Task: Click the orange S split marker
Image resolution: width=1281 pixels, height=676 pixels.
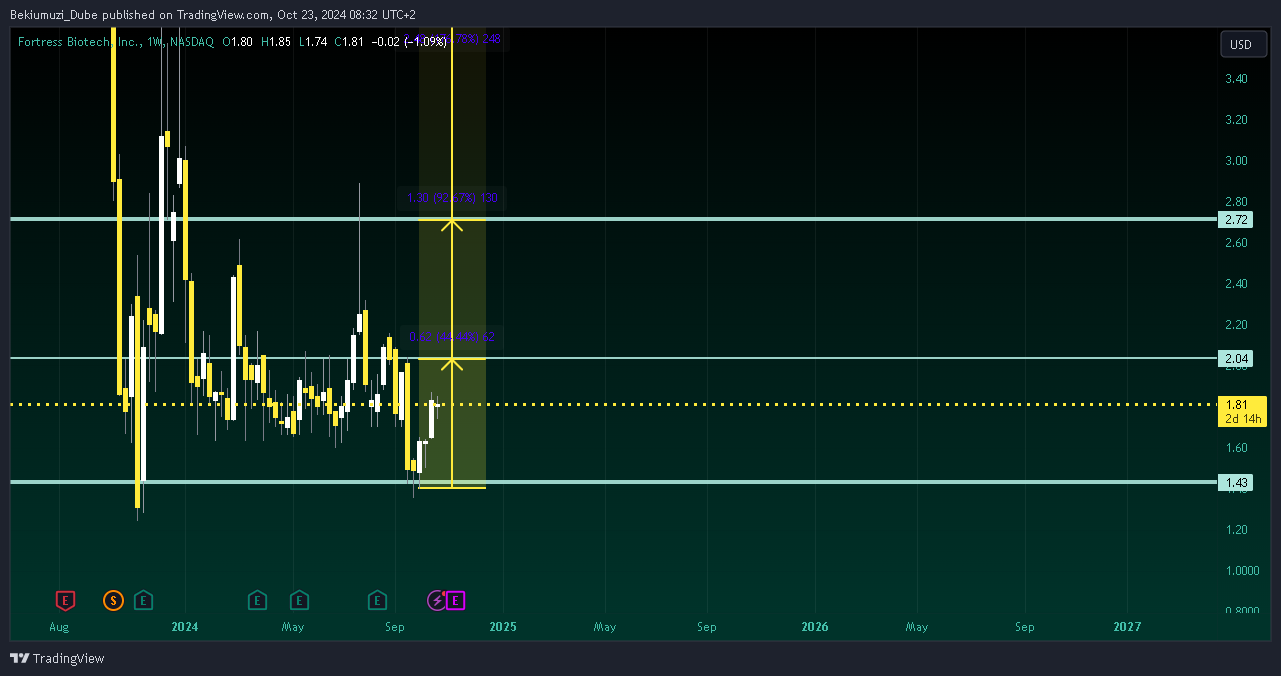Action: (113, 600)
